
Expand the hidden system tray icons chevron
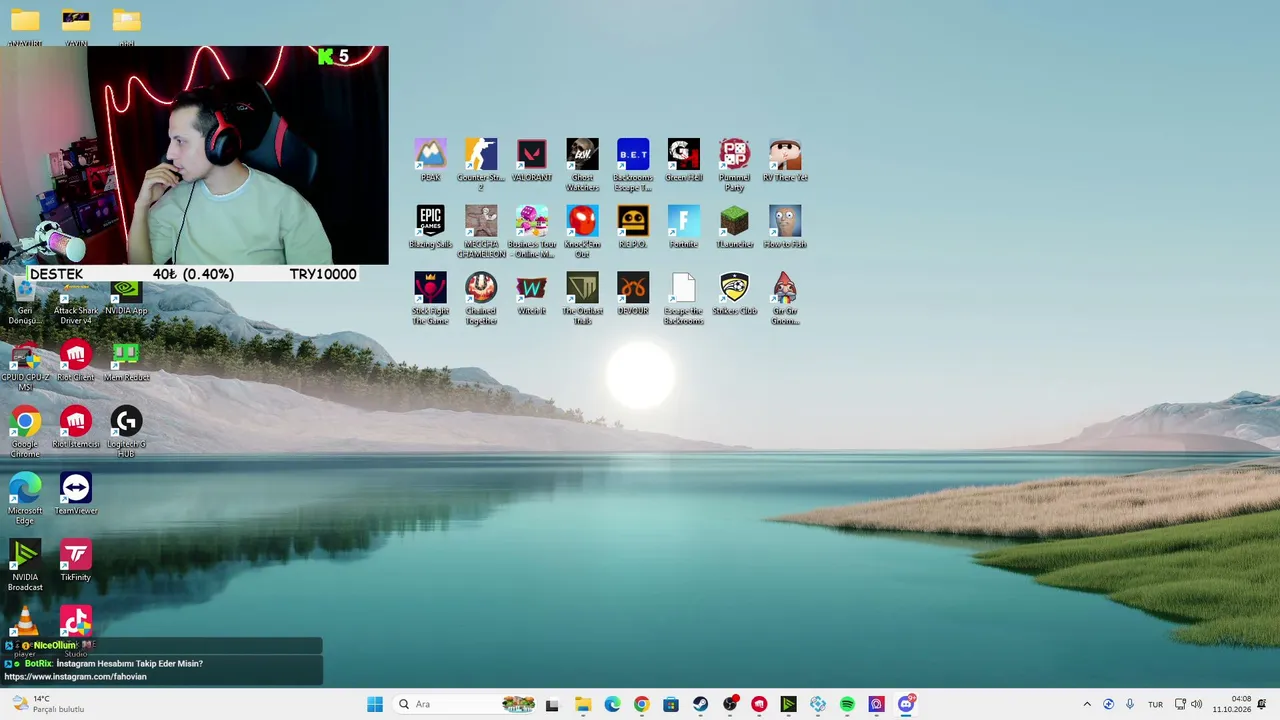[x=1087, y=704]
